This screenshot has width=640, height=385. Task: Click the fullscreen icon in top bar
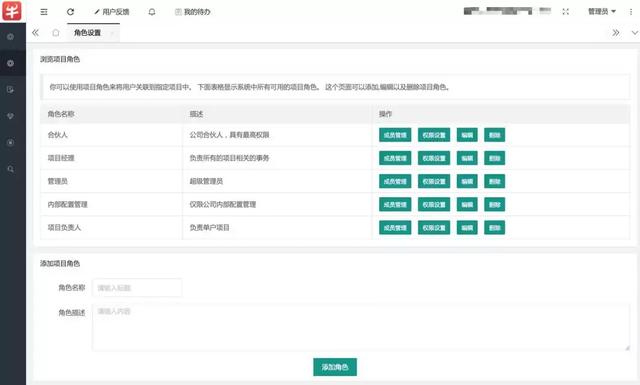pos(565,11)
